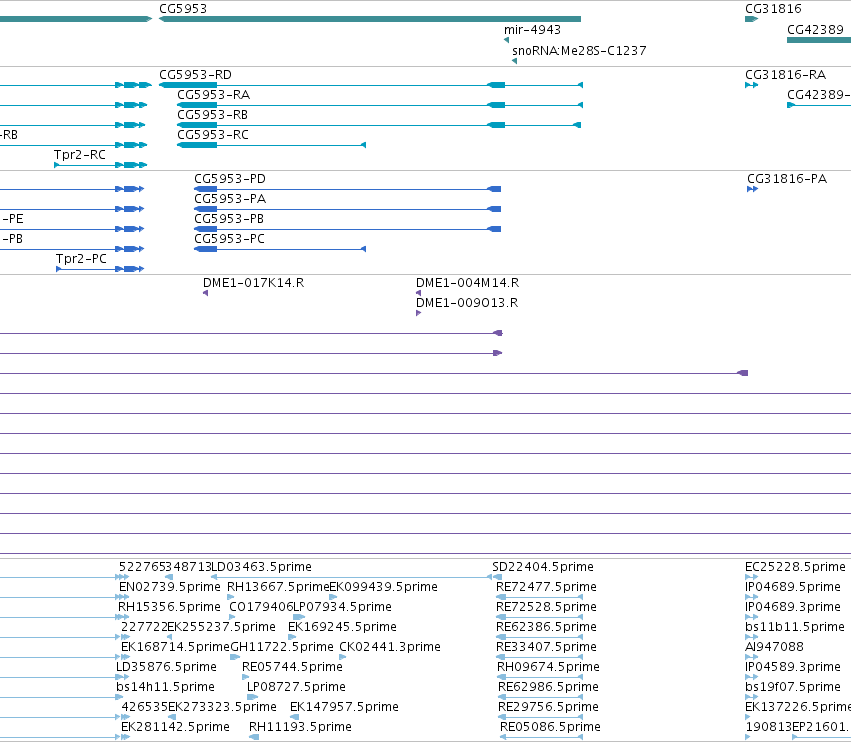Image resolution: width=851 pixels, height=742 pixels.
Task: Click the RE62386.5prime EST label
Action: pyautogui.click(x=546, y=627)
